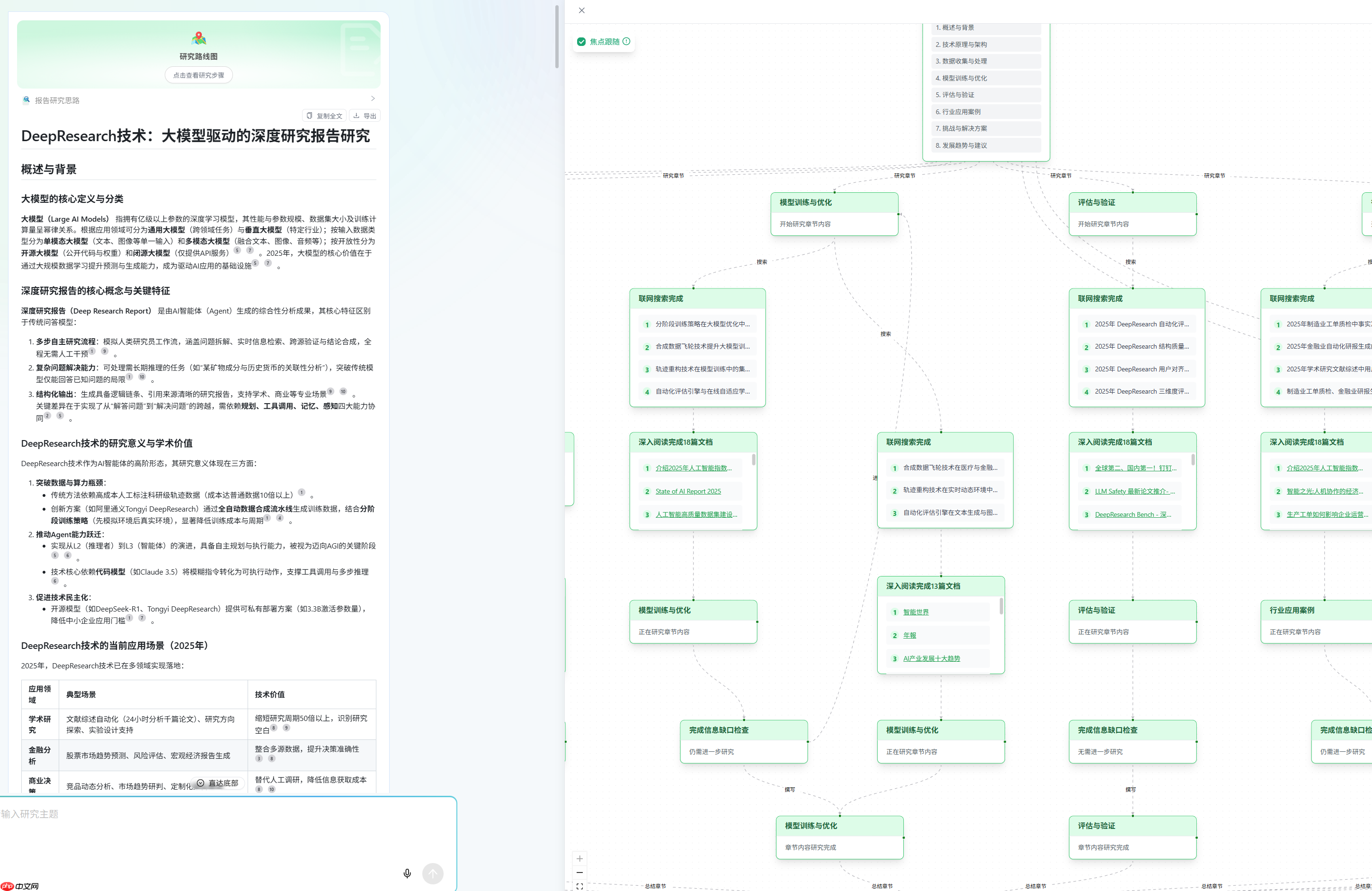
Task: Zoom into the graph with the plus icon
Action: click(580, 858)
